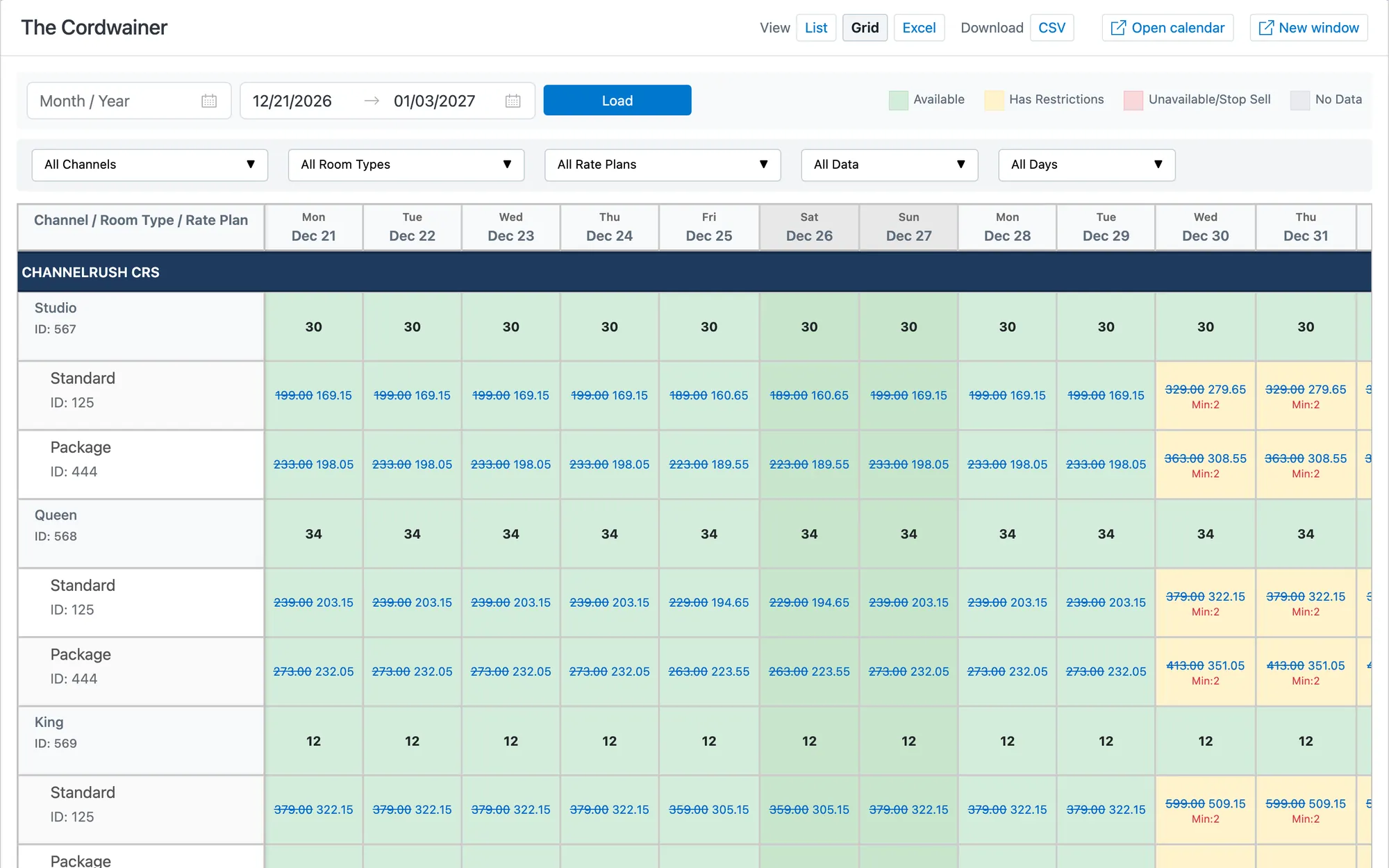The image size is (1389, 868).
Task: Expand the All Days dropdown
Action: pyautogui.click(x=1087, y=165)
